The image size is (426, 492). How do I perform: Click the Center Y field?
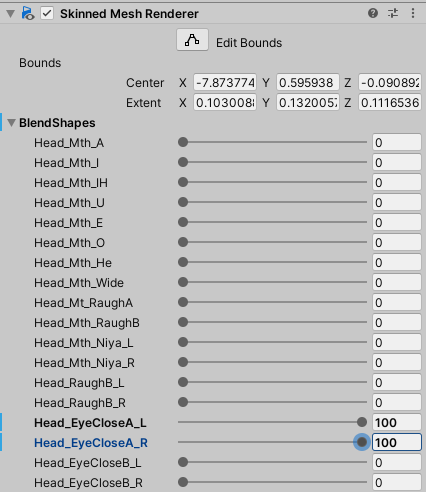point(308,82)
